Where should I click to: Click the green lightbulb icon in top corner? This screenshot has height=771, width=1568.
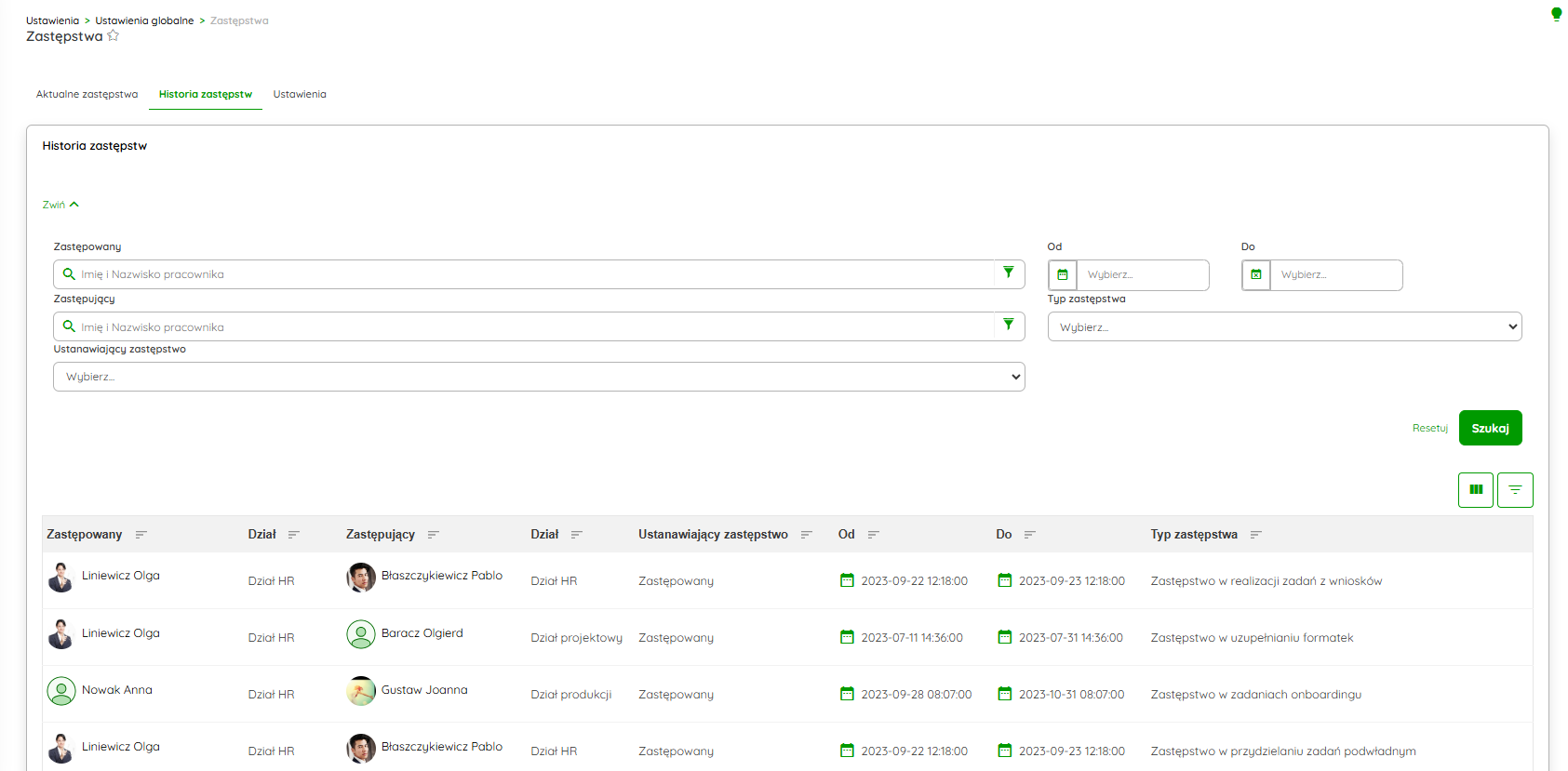tap(1556, 14)
